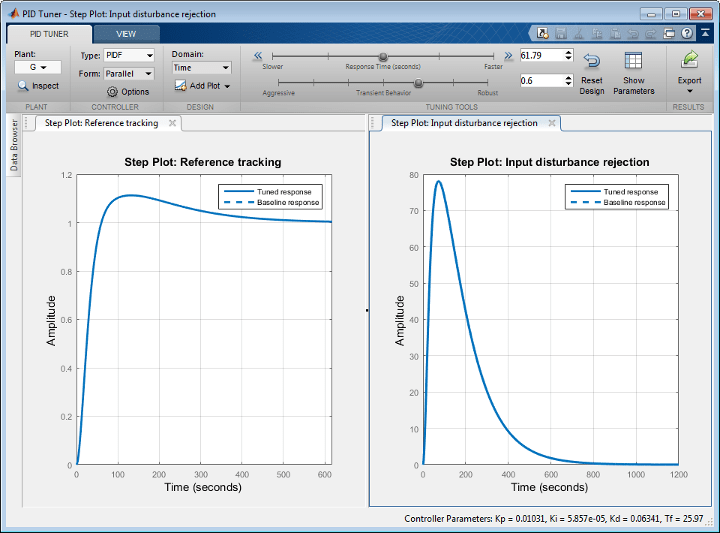Open the Domain Time dropdown

click(x=202, y=67)
